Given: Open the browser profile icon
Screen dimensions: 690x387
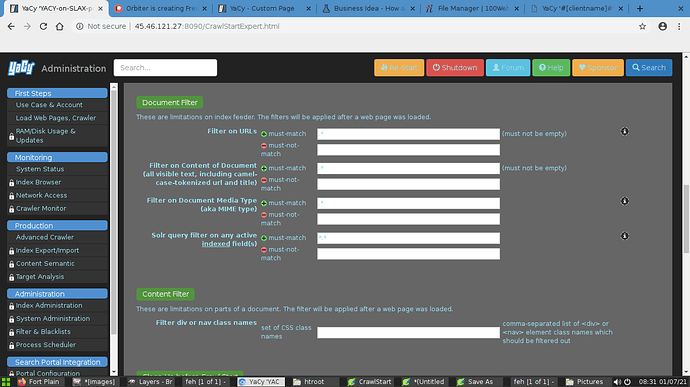Looking at the screenshot, I should point(662,26).
